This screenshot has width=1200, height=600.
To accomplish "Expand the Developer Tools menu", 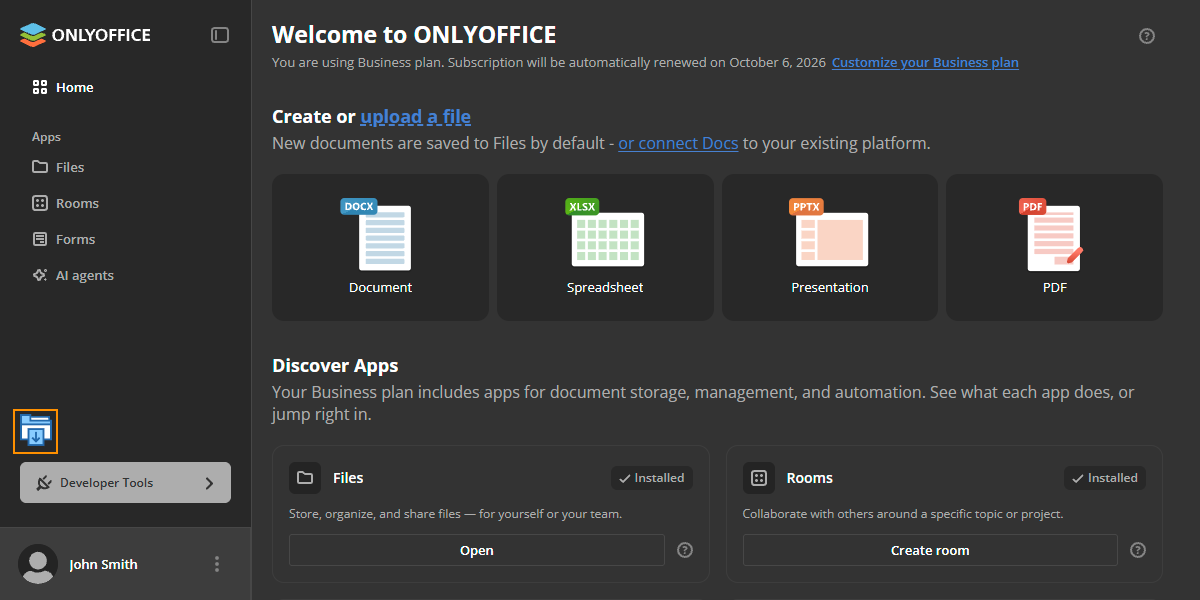I will coord(125,483).
